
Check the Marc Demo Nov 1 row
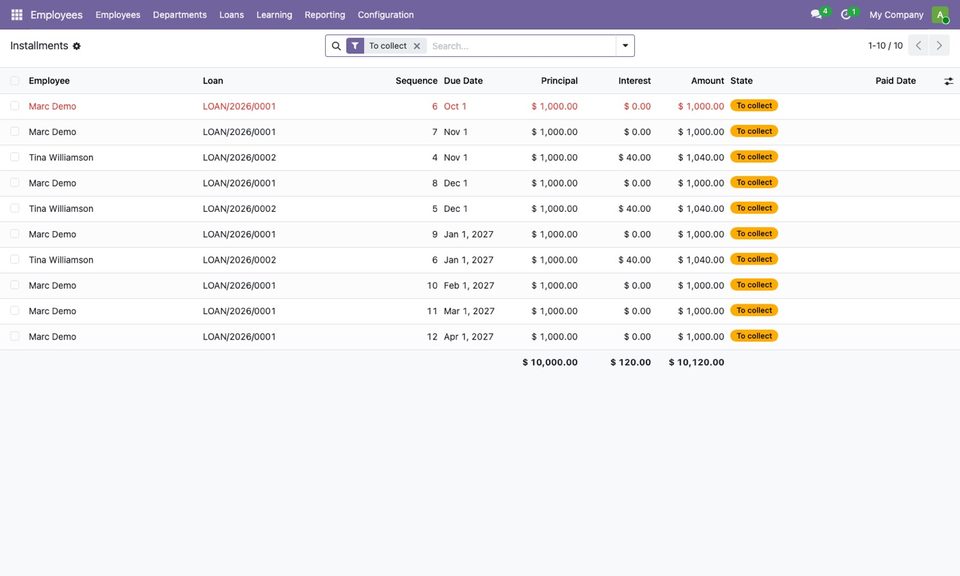coord(15,132)
